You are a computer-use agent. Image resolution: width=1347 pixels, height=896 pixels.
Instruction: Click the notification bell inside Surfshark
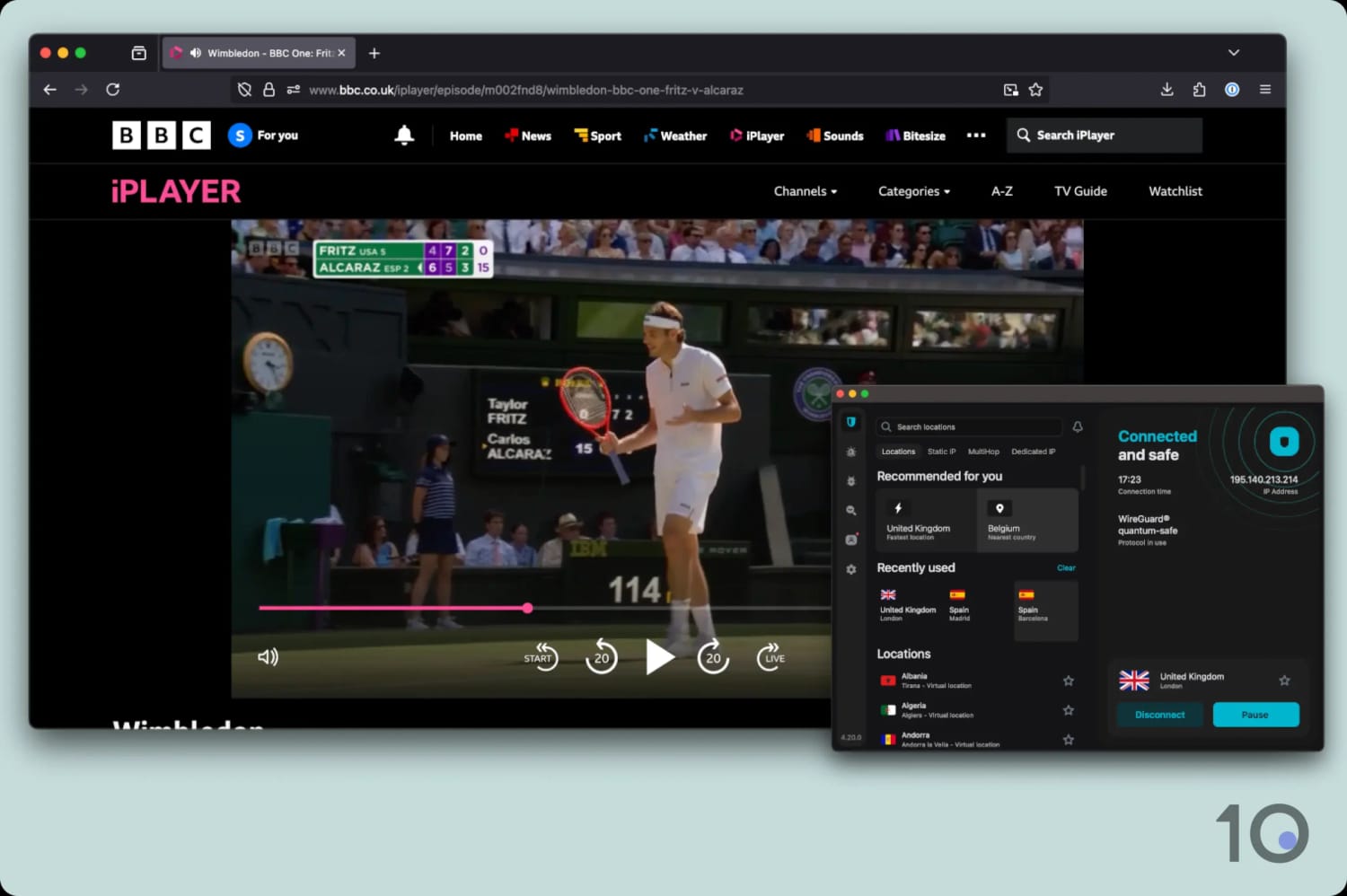pos(1077,426)
